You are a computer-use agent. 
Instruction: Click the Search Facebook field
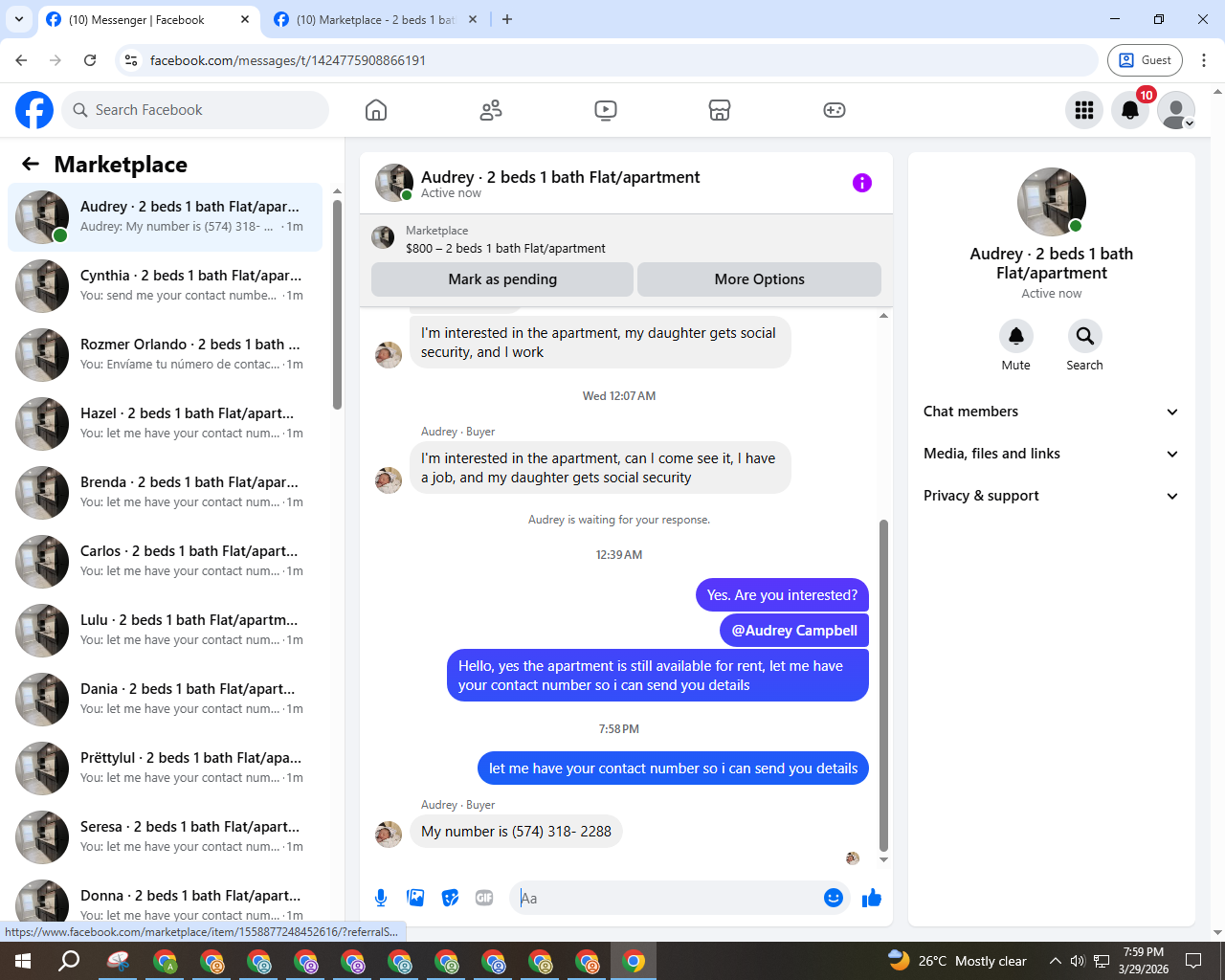pyautogui.click(x=195, y=110)
